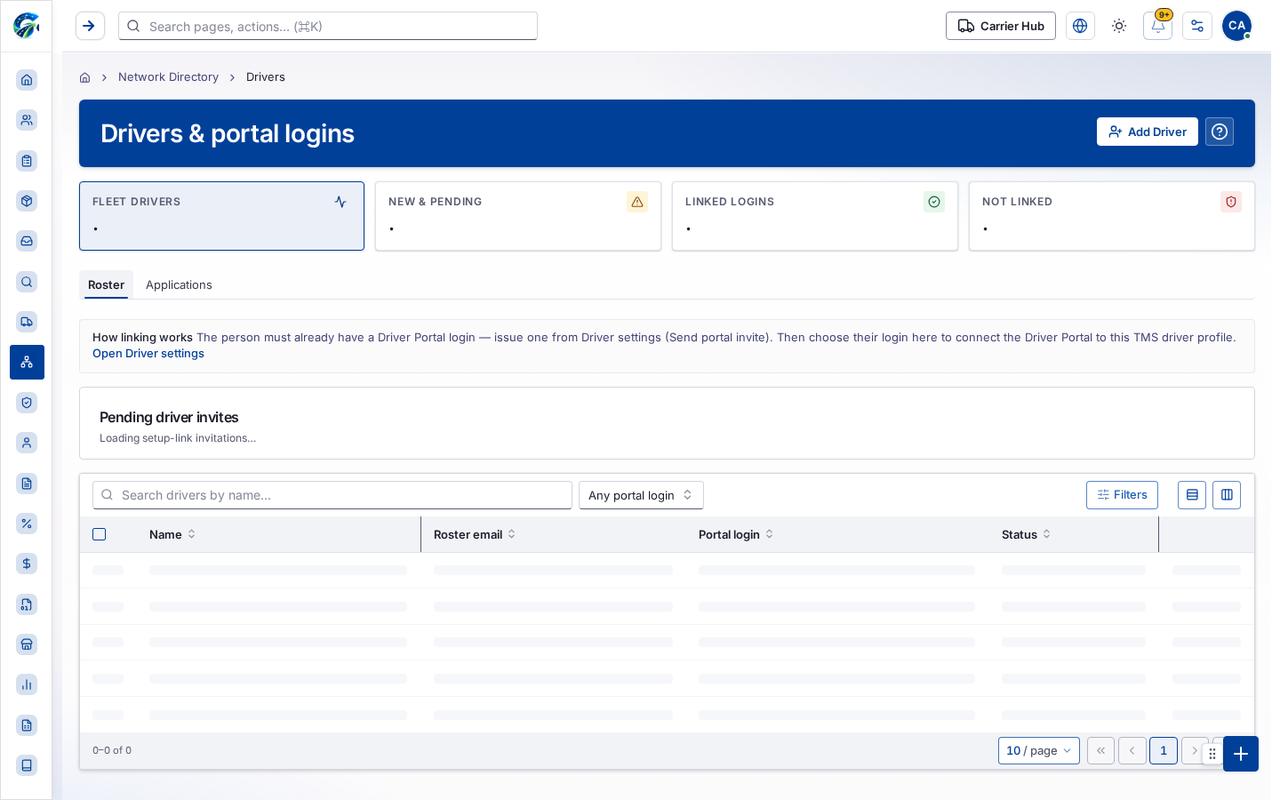This screenshot has height=800, width=1280.
Task: Select the Roster tab
Action: pos(106,285)
